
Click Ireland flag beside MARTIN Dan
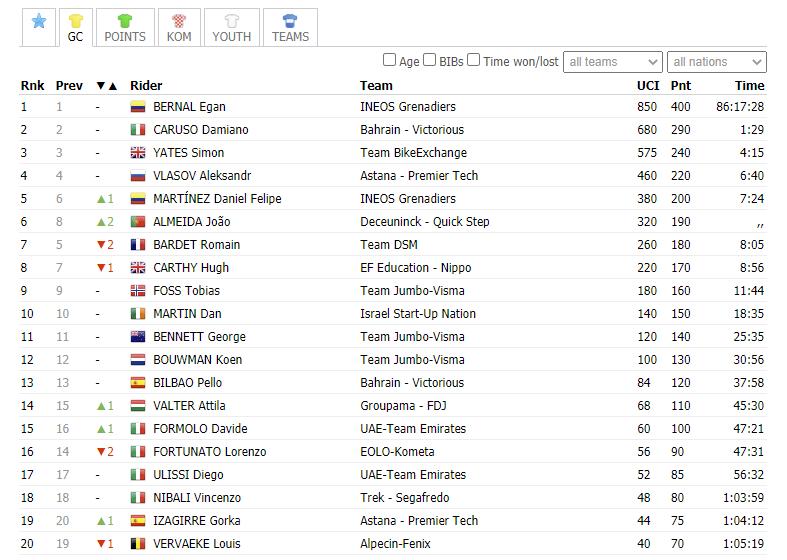[138, 314]
